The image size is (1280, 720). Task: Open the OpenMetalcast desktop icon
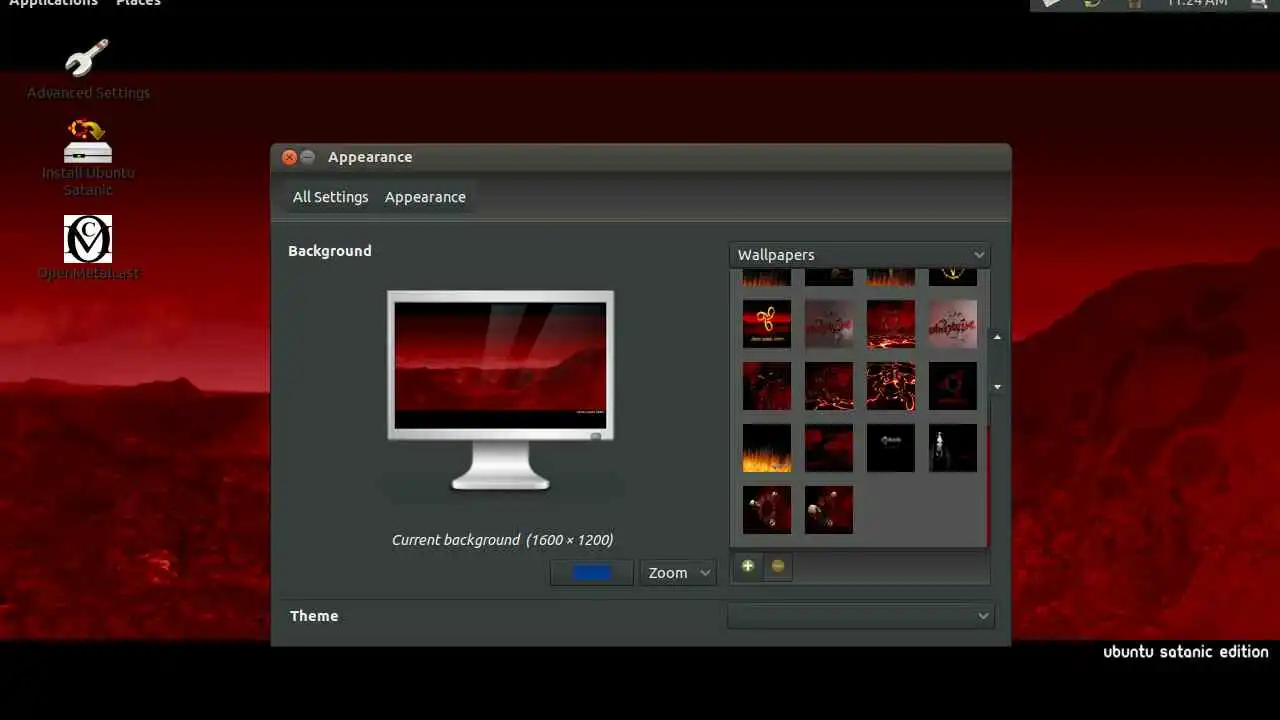point(88,247)
